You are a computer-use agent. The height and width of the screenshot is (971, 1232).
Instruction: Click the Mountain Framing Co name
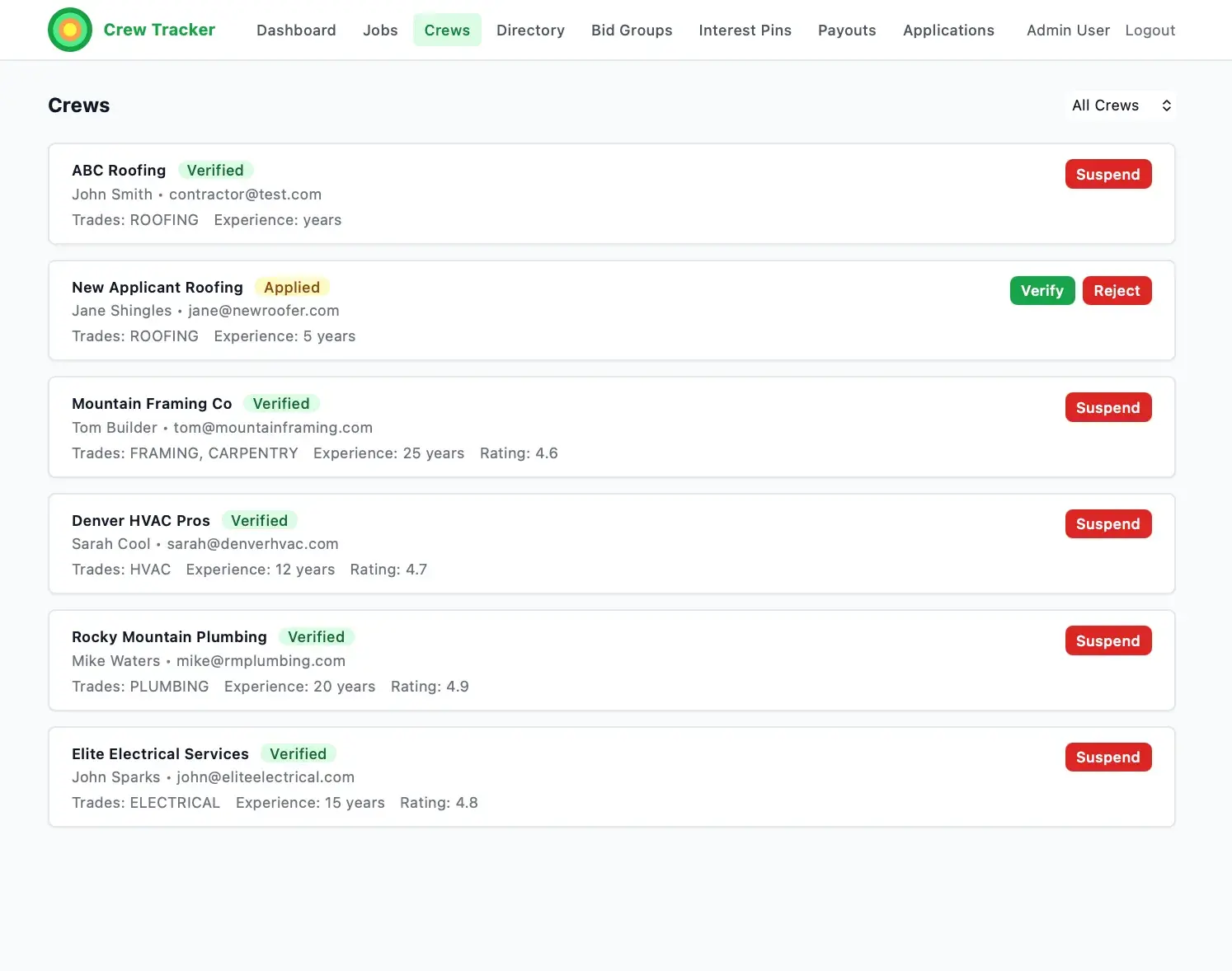(x=152, y=404)
